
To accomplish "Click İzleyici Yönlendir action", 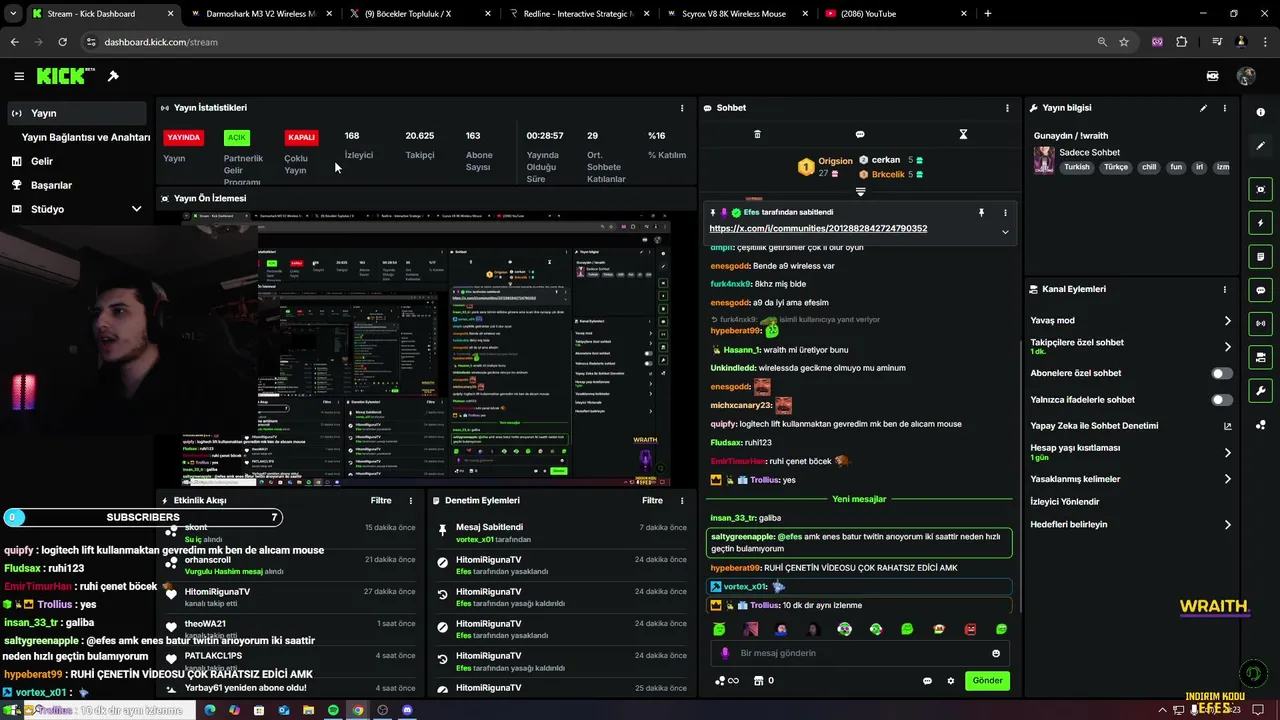I will click(1065, 502).
